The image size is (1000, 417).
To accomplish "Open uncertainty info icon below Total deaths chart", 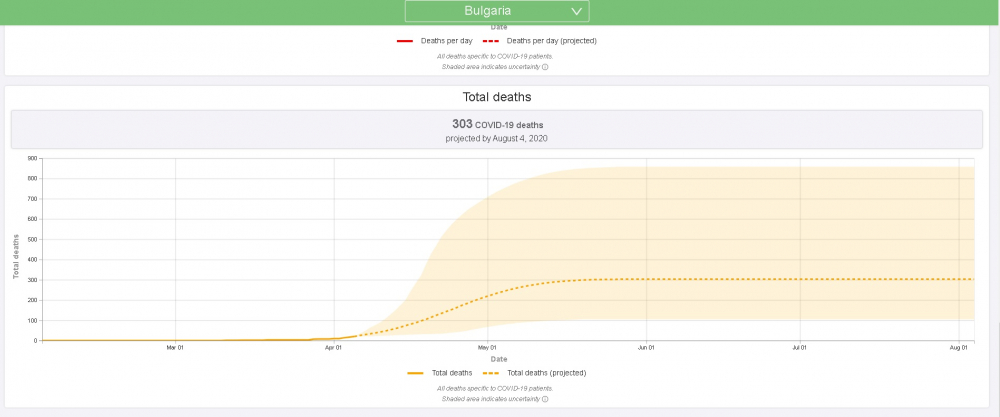I will click(x=545, y=399).
